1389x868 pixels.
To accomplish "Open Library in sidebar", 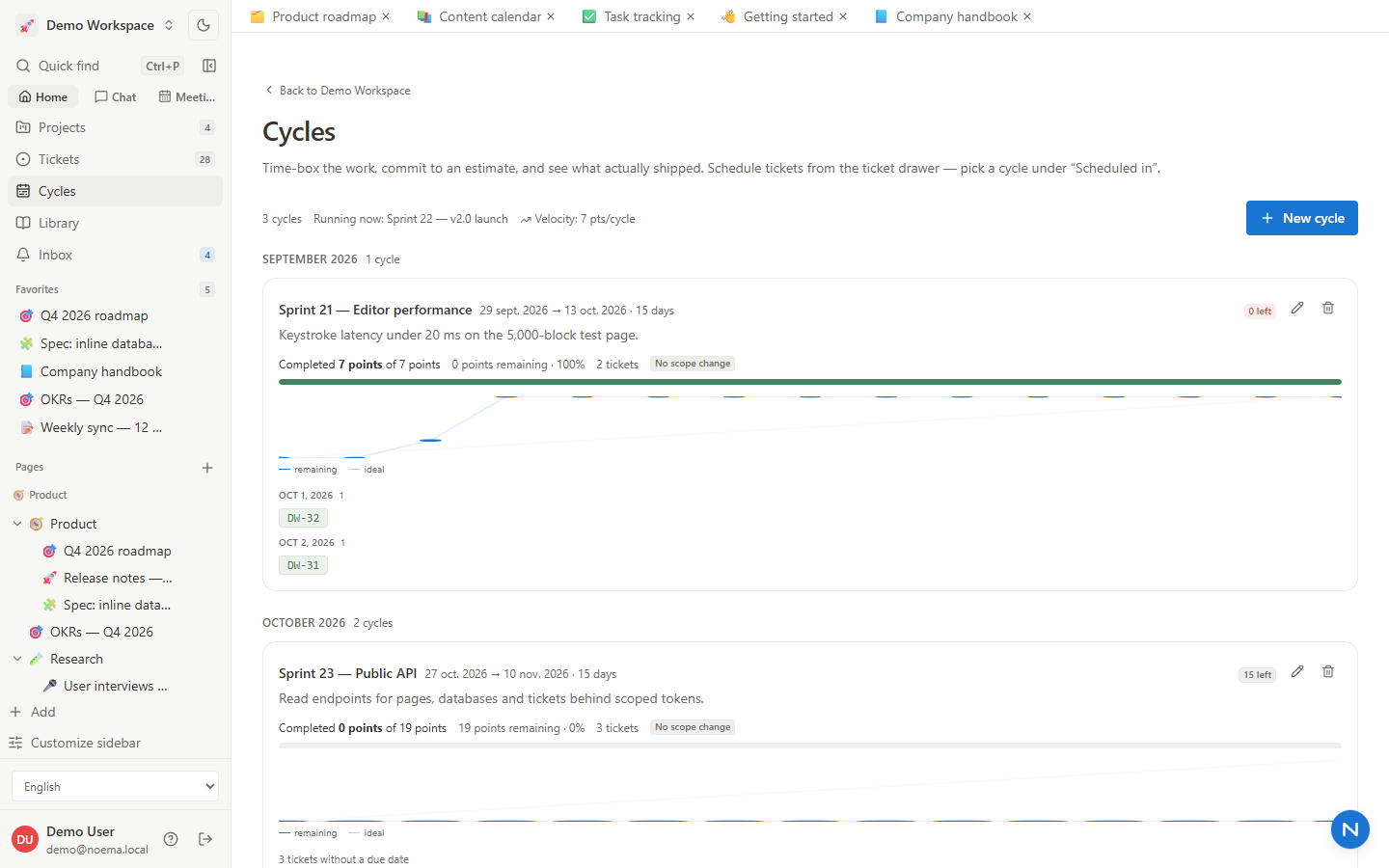I will 115,223.
